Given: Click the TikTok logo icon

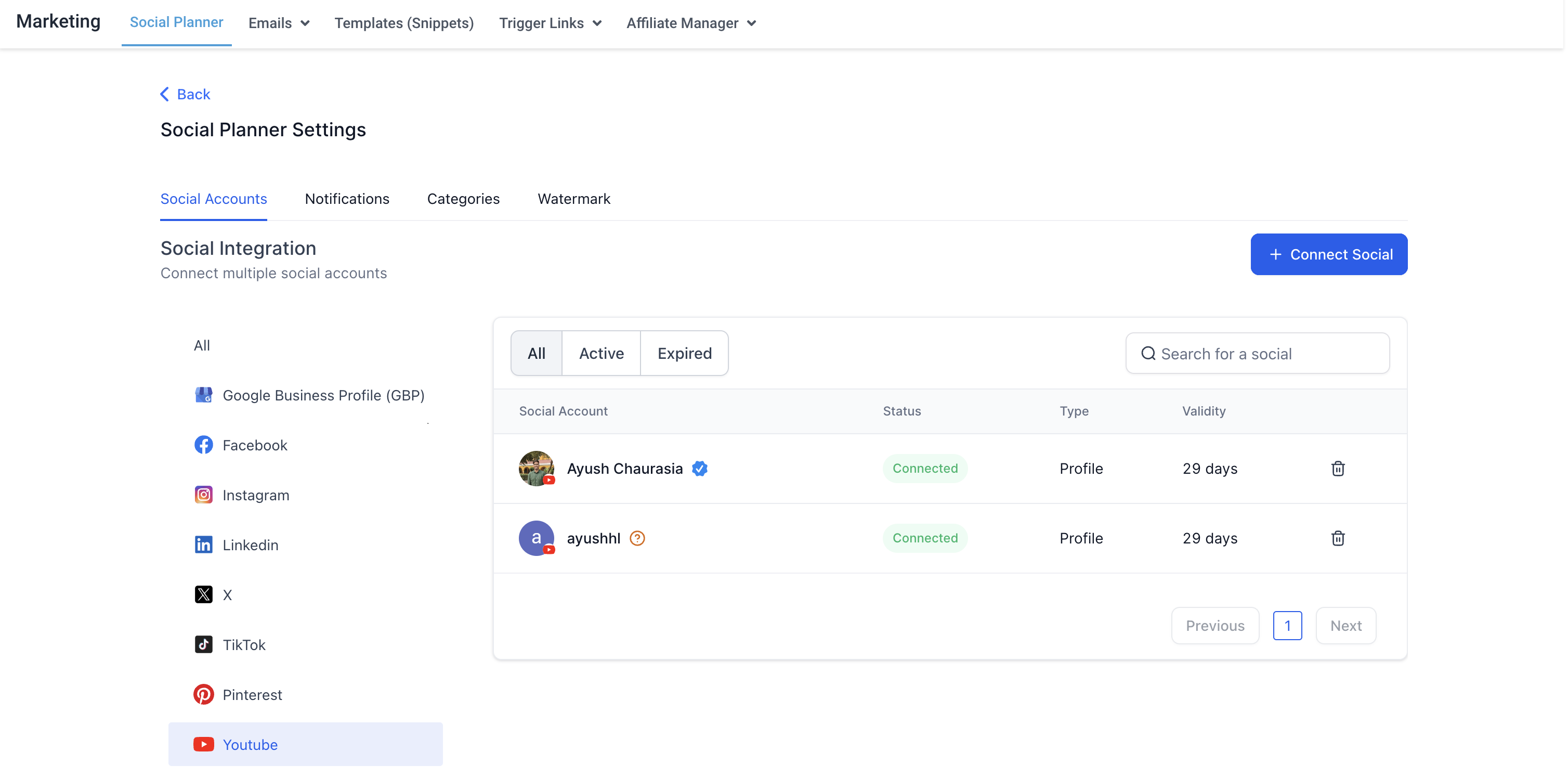Looking at the screenshot, I should [x=203, y=645].
